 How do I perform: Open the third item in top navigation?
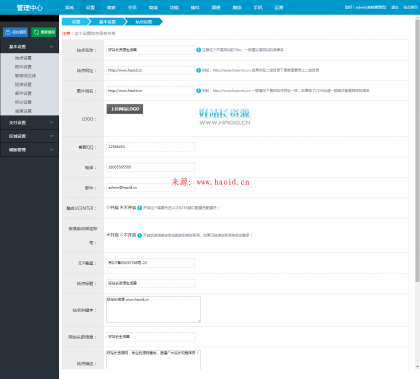(111, 7)
